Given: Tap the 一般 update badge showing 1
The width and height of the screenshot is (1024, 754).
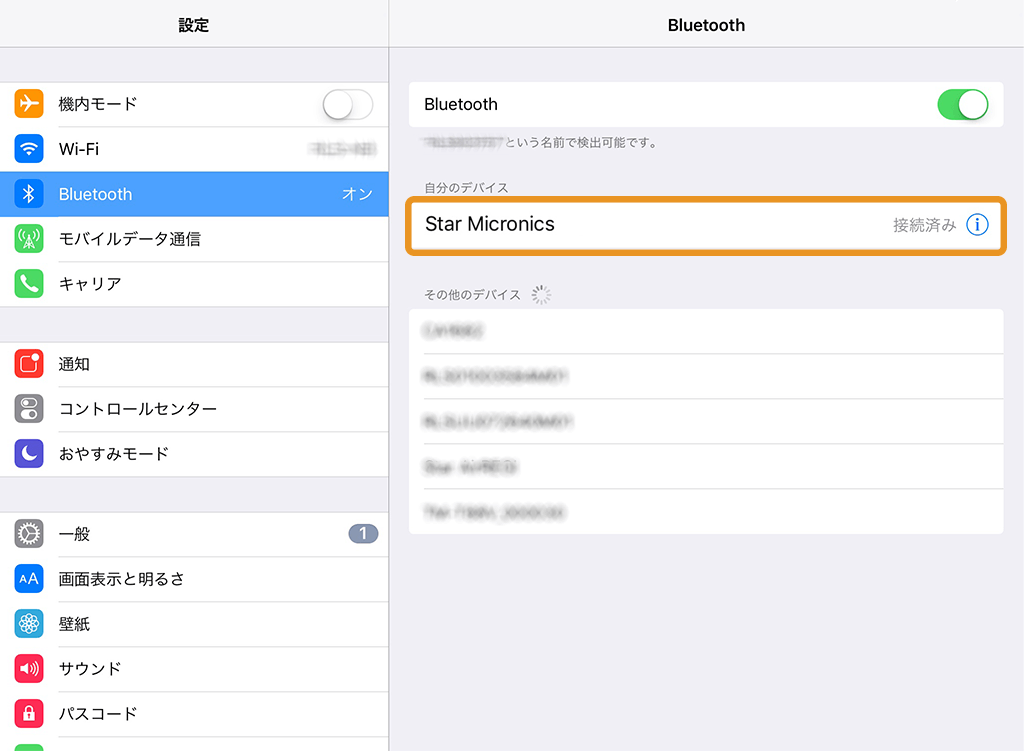Looking at the screenshot, I should coord(363,533).
